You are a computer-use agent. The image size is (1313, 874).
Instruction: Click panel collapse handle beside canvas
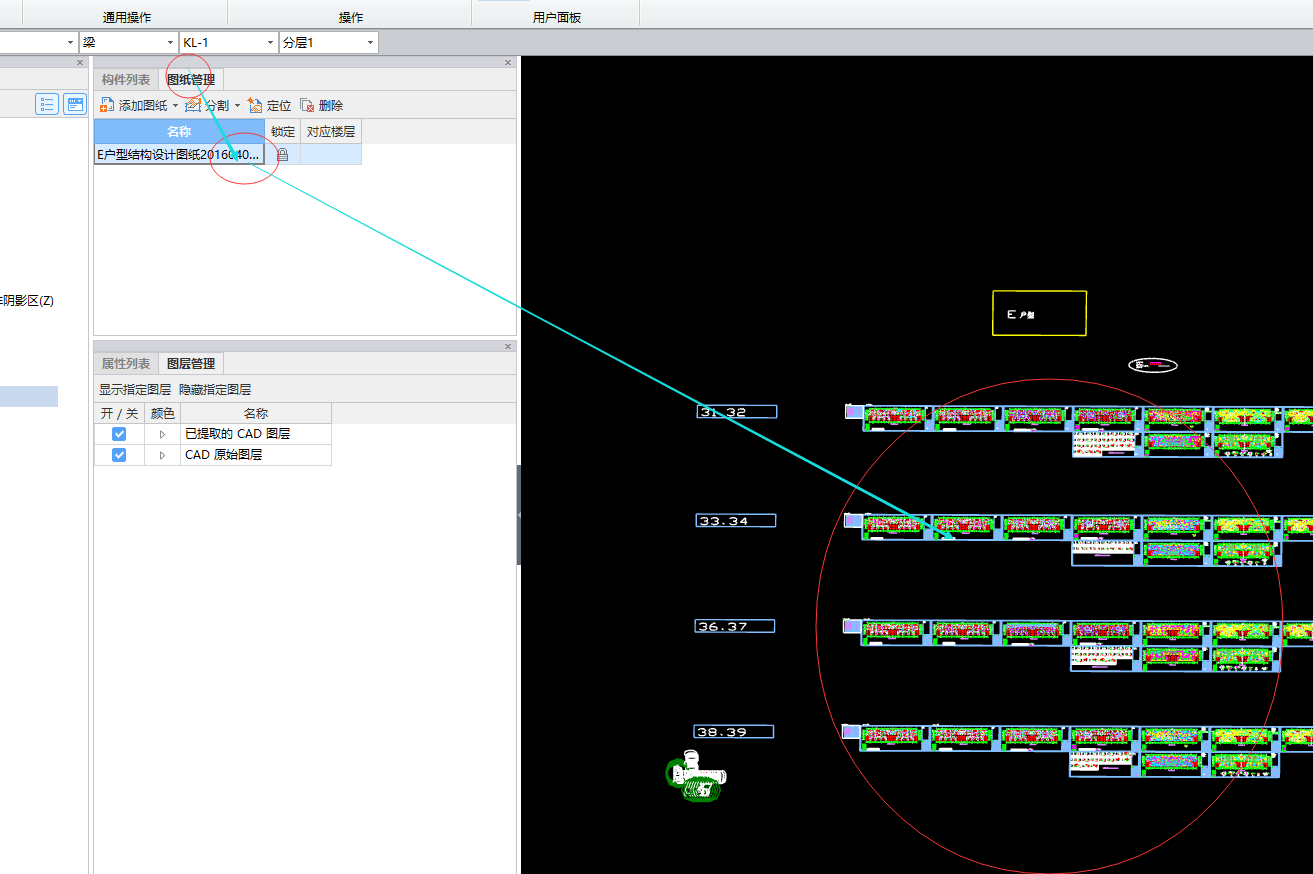click(x=518, y=515)
